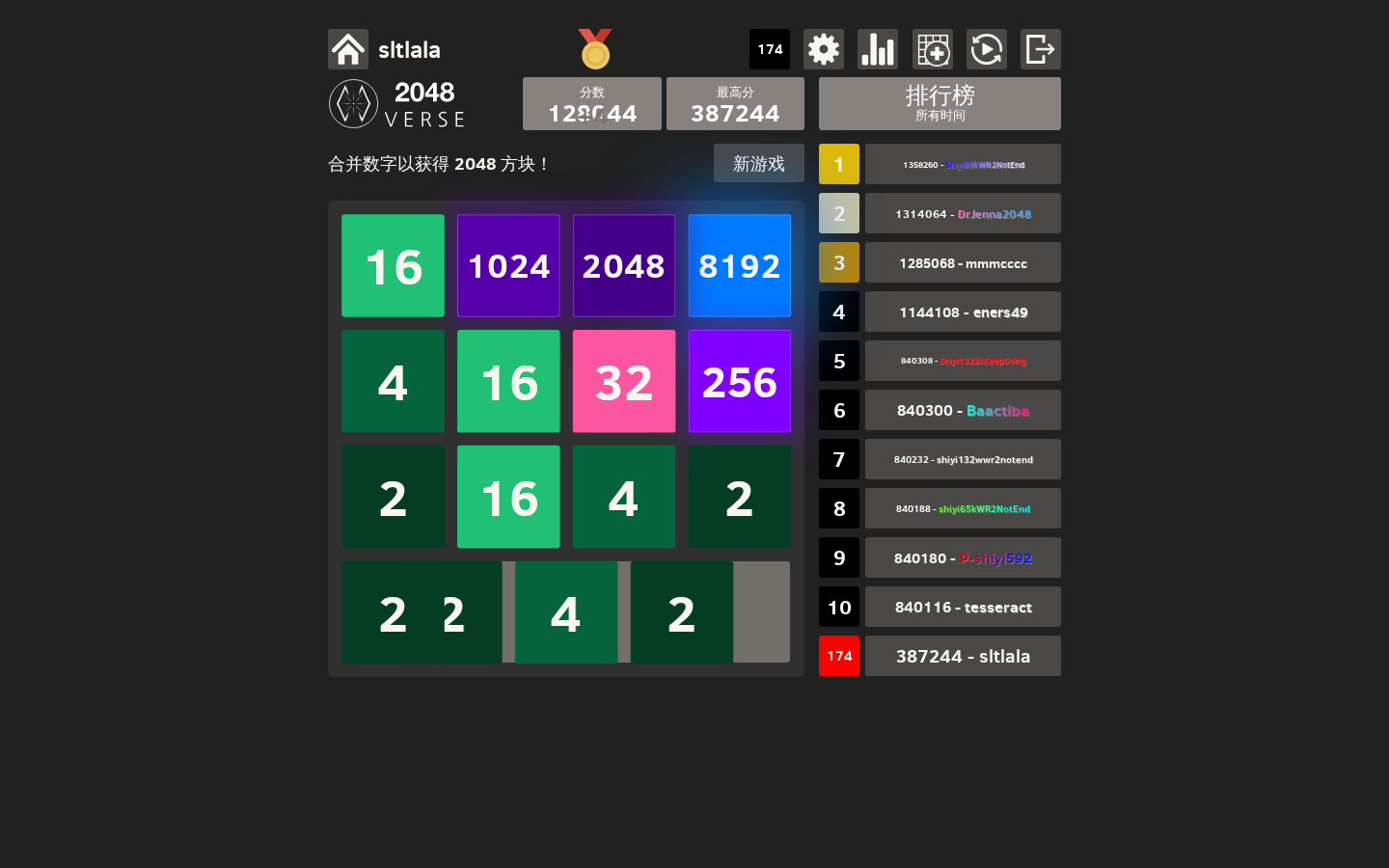The image size is (1389, 868).
Task: Open the 840308 score leaderboard entry
Action: (x=963, y=361)
